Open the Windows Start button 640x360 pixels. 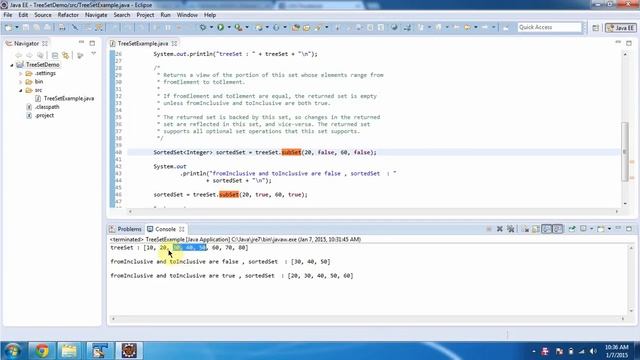[x=12, y=351]
